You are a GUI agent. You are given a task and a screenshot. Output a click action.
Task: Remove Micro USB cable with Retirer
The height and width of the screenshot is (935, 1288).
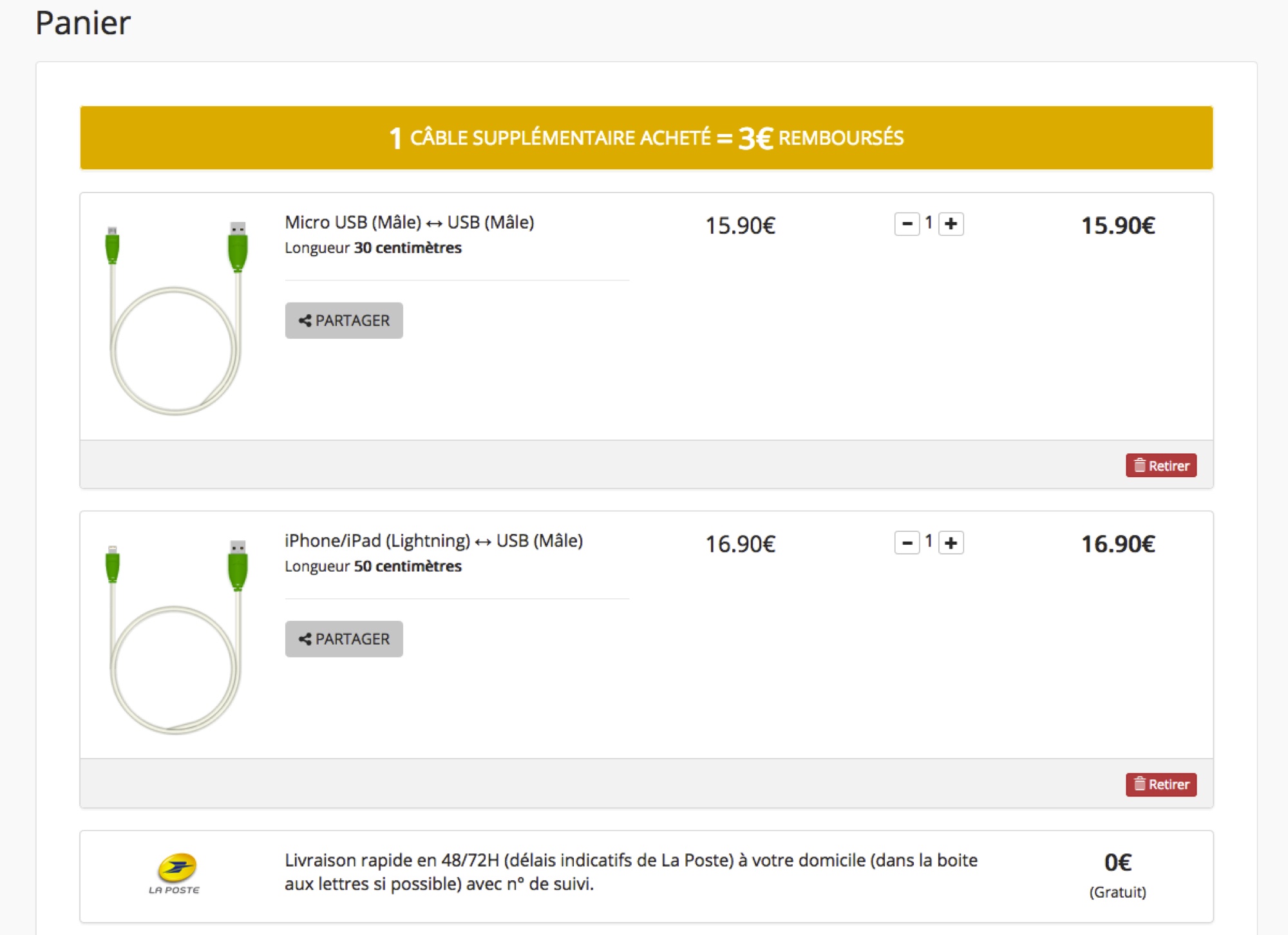pyautogui.click(x=1161, y=466)
